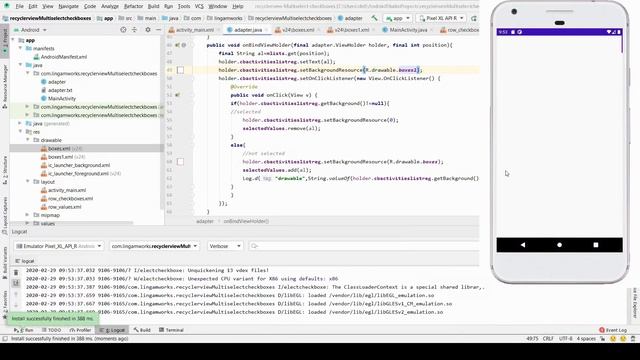Open the TODO tool window

click(x=51, y=330)
